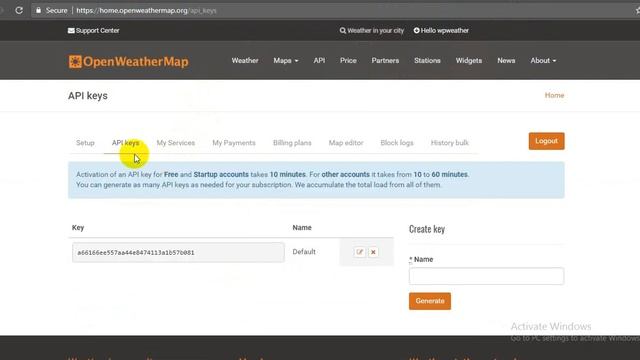
Task: Click the Generate button
Action: coord(430,301)
